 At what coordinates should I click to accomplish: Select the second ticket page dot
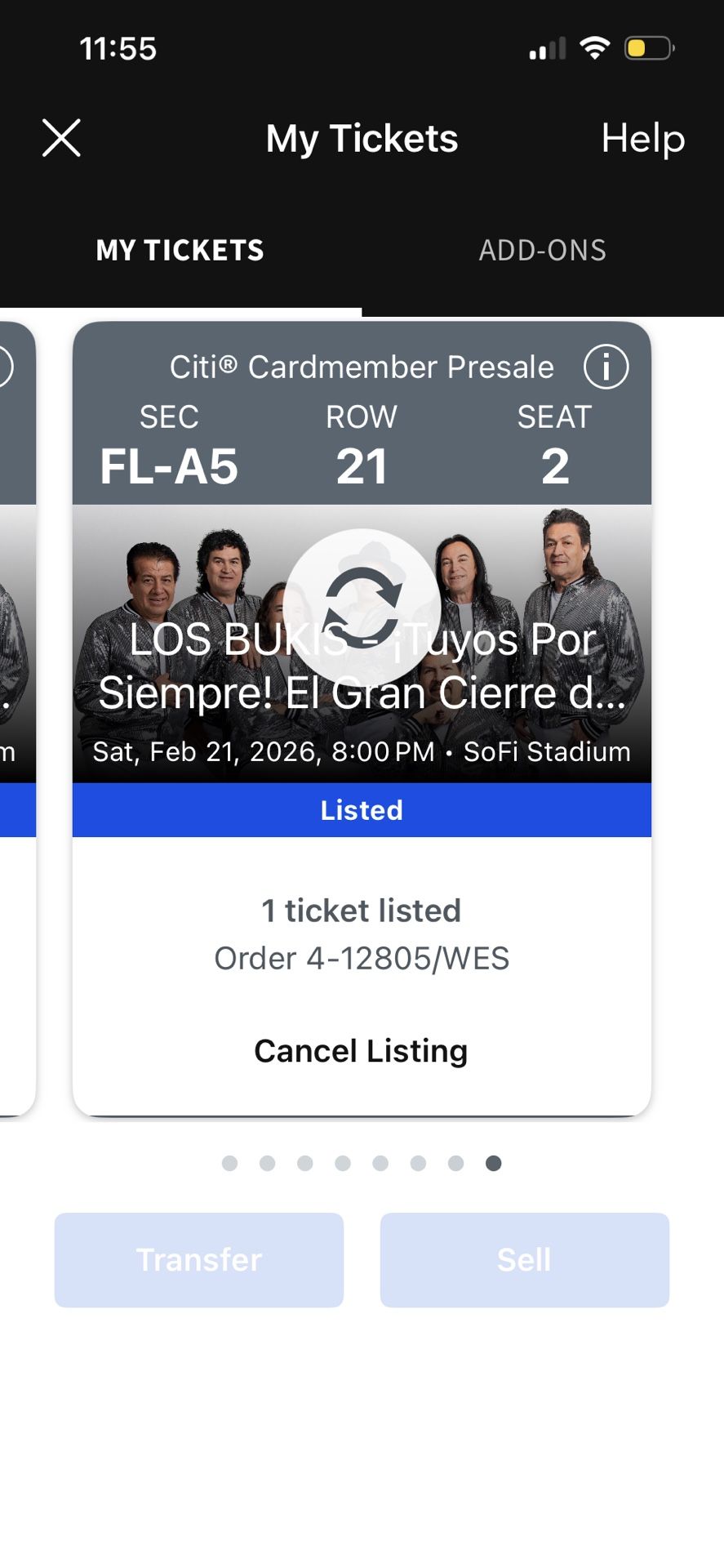click(x=267, y=1163)
